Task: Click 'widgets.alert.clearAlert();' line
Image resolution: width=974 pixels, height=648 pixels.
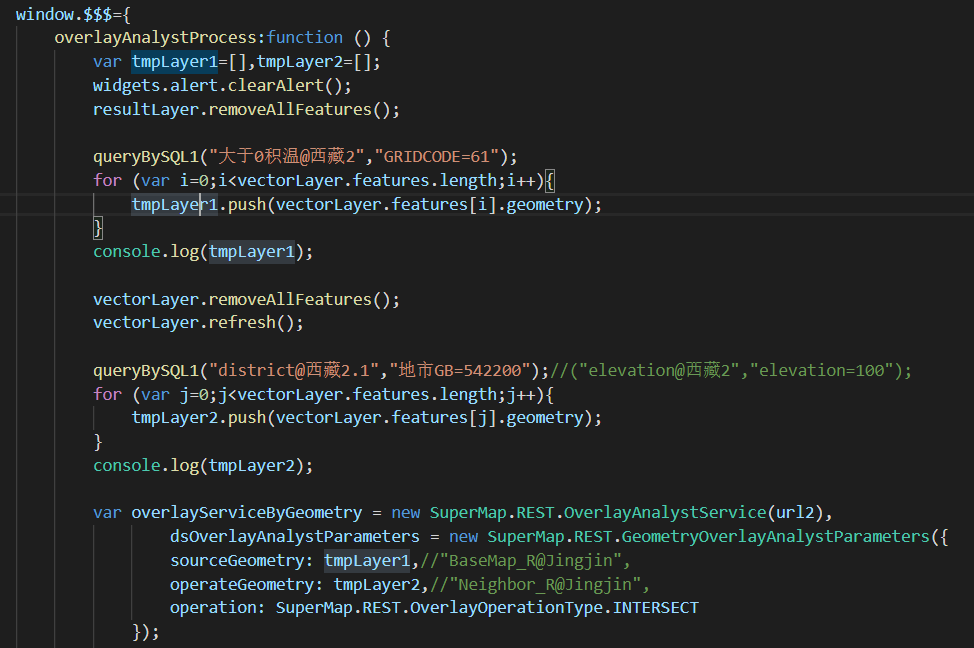Action: tap(222, 86)
